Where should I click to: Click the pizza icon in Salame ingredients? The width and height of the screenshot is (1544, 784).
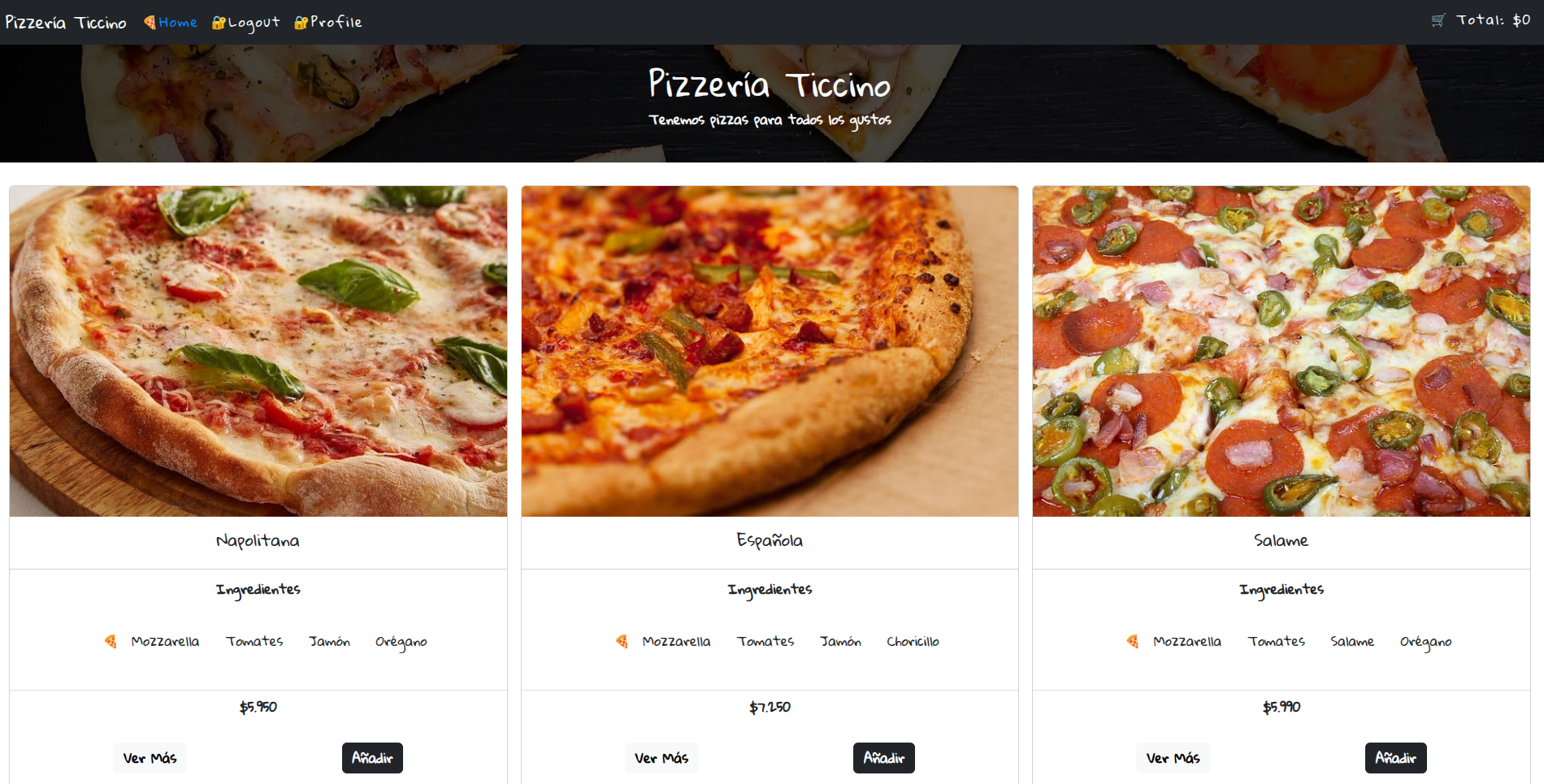[x=1133, y=642]
